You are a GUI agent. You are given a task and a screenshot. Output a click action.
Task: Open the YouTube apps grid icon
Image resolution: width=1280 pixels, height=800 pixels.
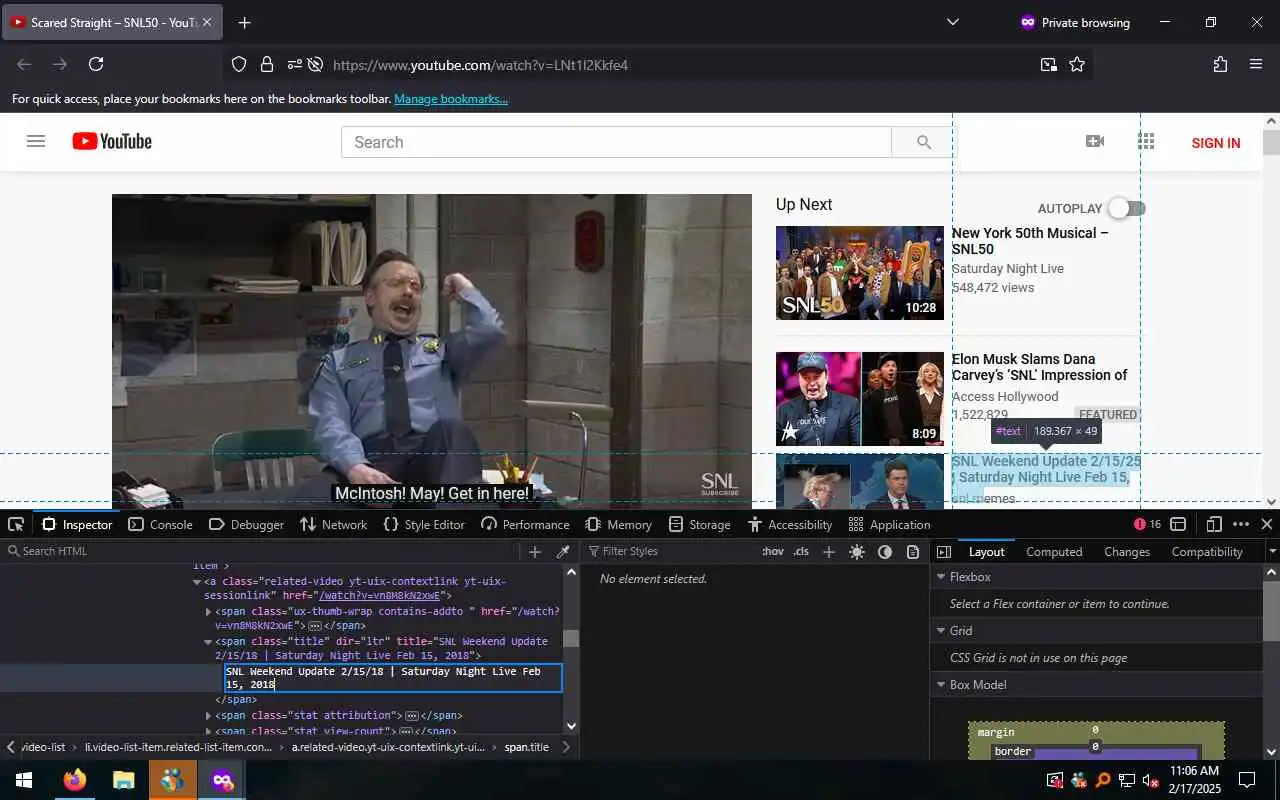(x=1146, y=141)
